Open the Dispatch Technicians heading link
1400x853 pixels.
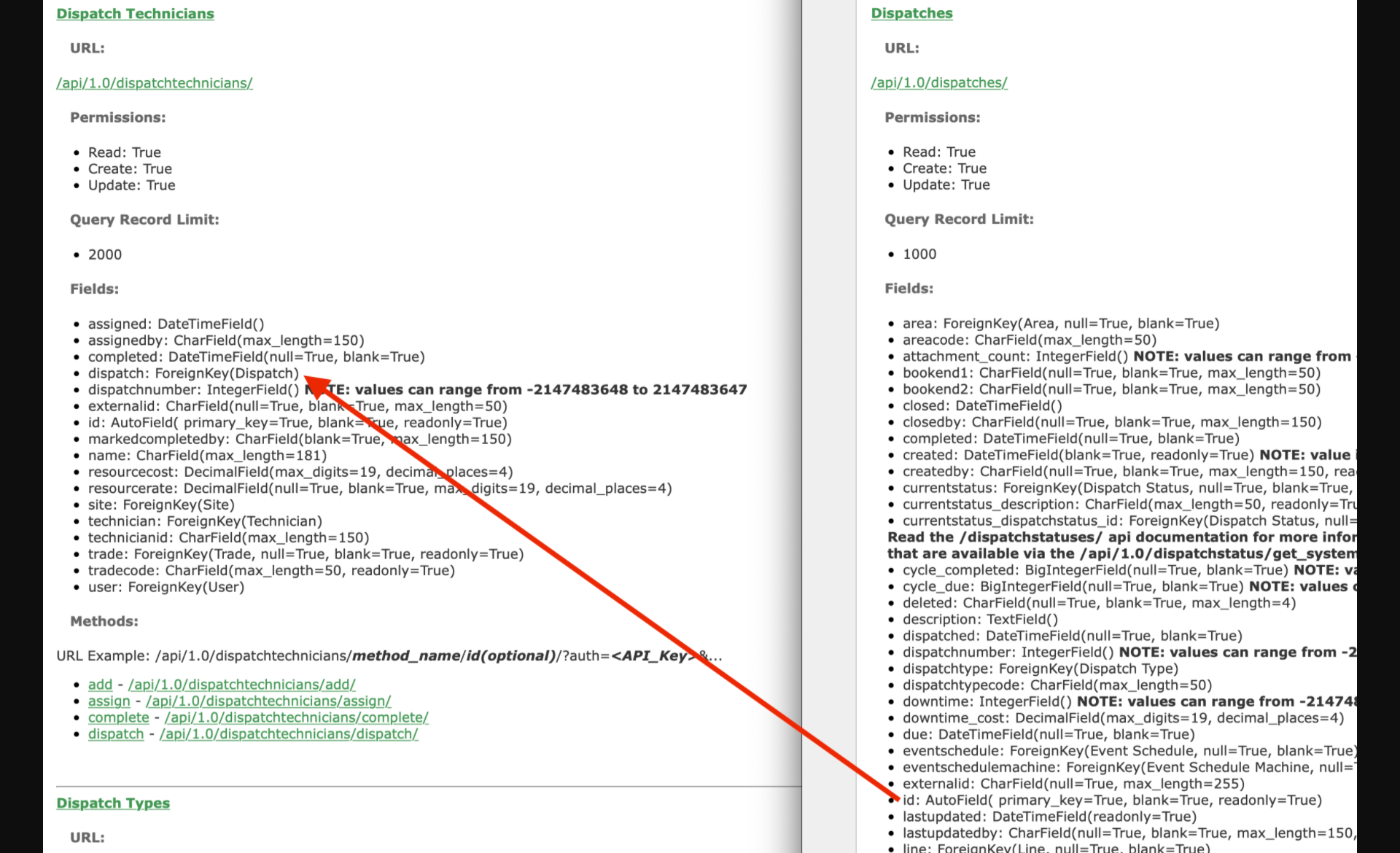tap(135, 14)
